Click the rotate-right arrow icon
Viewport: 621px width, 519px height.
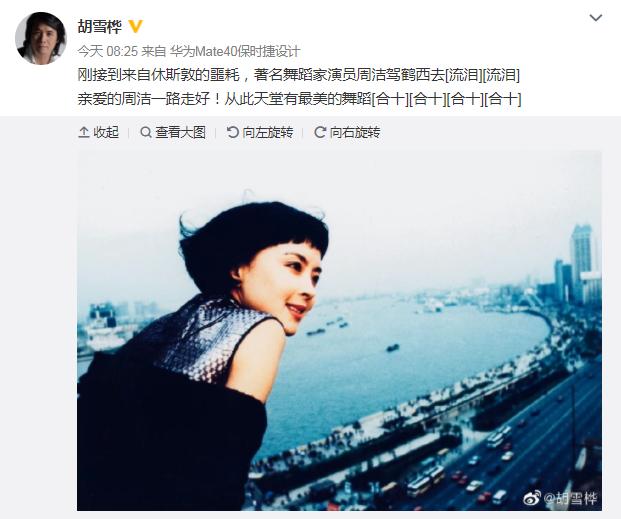pos(320,132)
